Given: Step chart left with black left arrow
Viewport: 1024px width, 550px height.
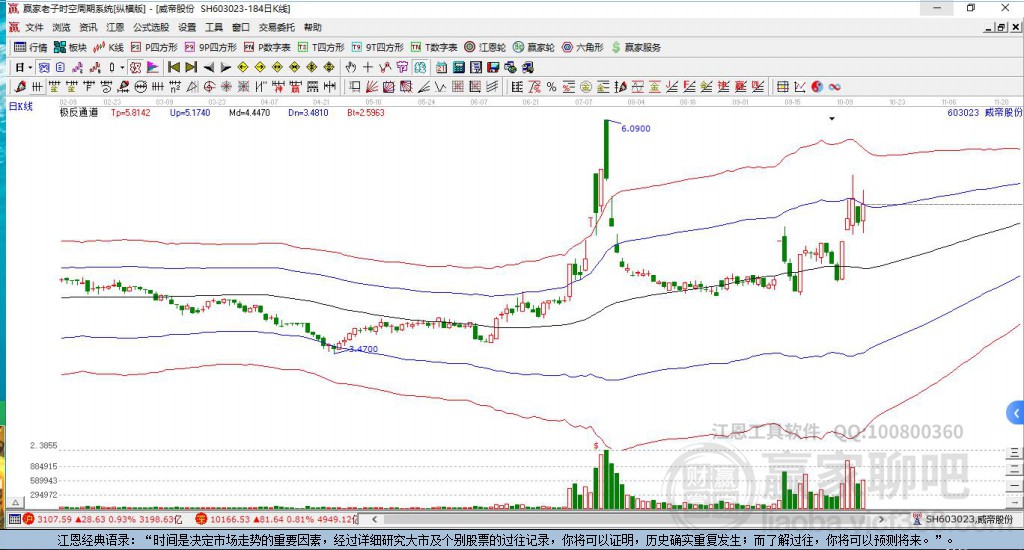Looking at the screenshot, I should [208, 67].
